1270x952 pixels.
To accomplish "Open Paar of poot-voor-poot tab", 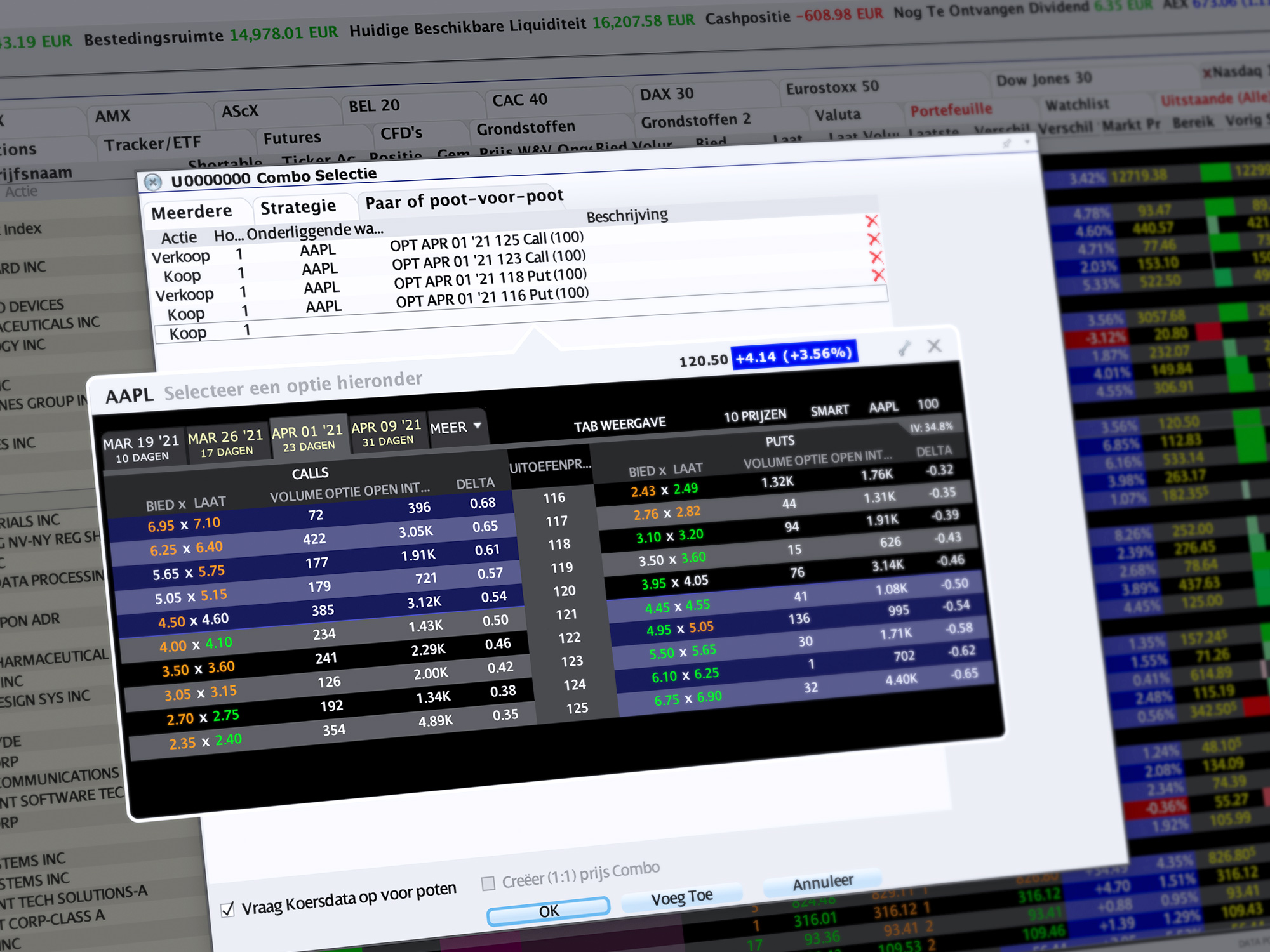I will 464,199.
